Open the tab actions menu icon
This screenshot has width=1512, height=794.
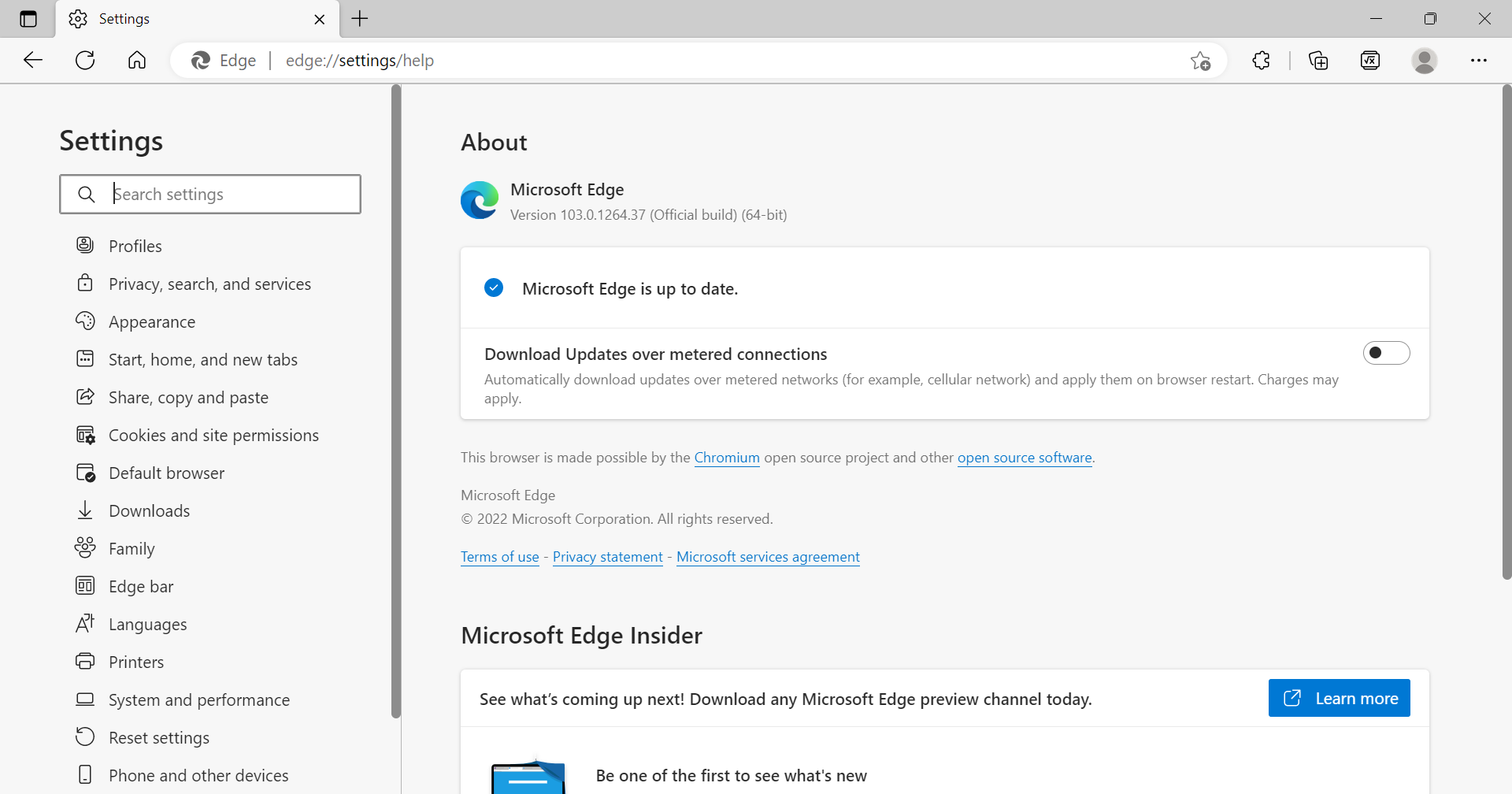28,19
